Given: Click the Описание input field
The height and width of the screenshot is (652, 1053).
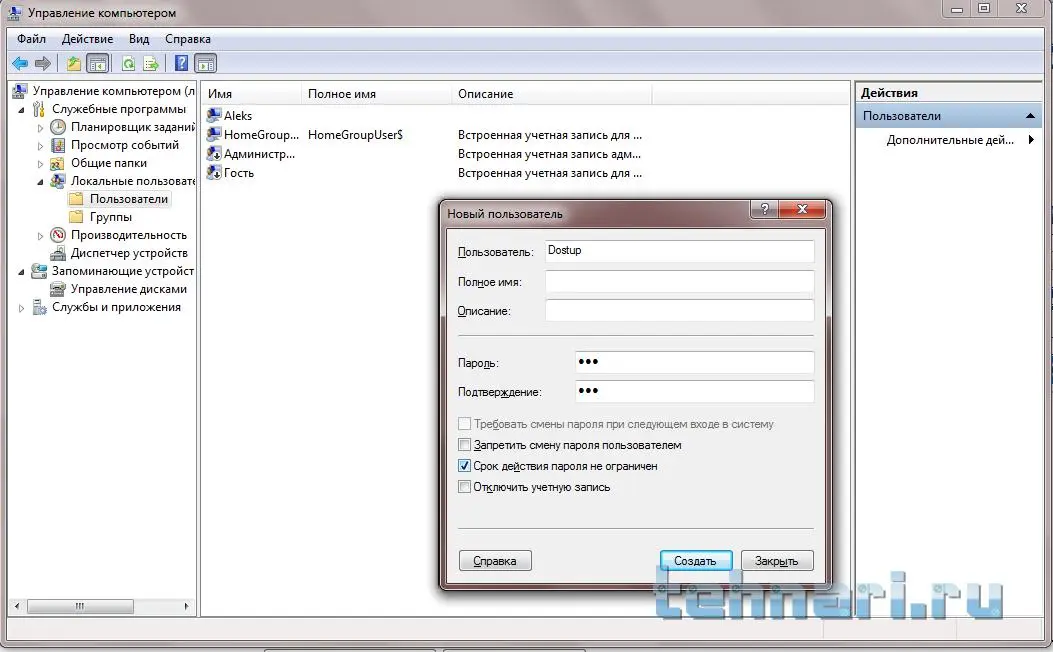Looking at the screenshot, I should click(680, 310).
